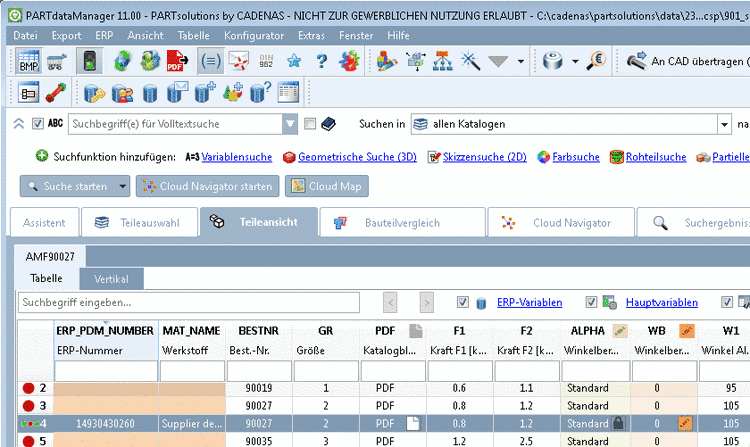Viewport: 750px width, 447px height.
Task: Open the Volltextsuche search term dropdown
Action: [x=290, y=124]
